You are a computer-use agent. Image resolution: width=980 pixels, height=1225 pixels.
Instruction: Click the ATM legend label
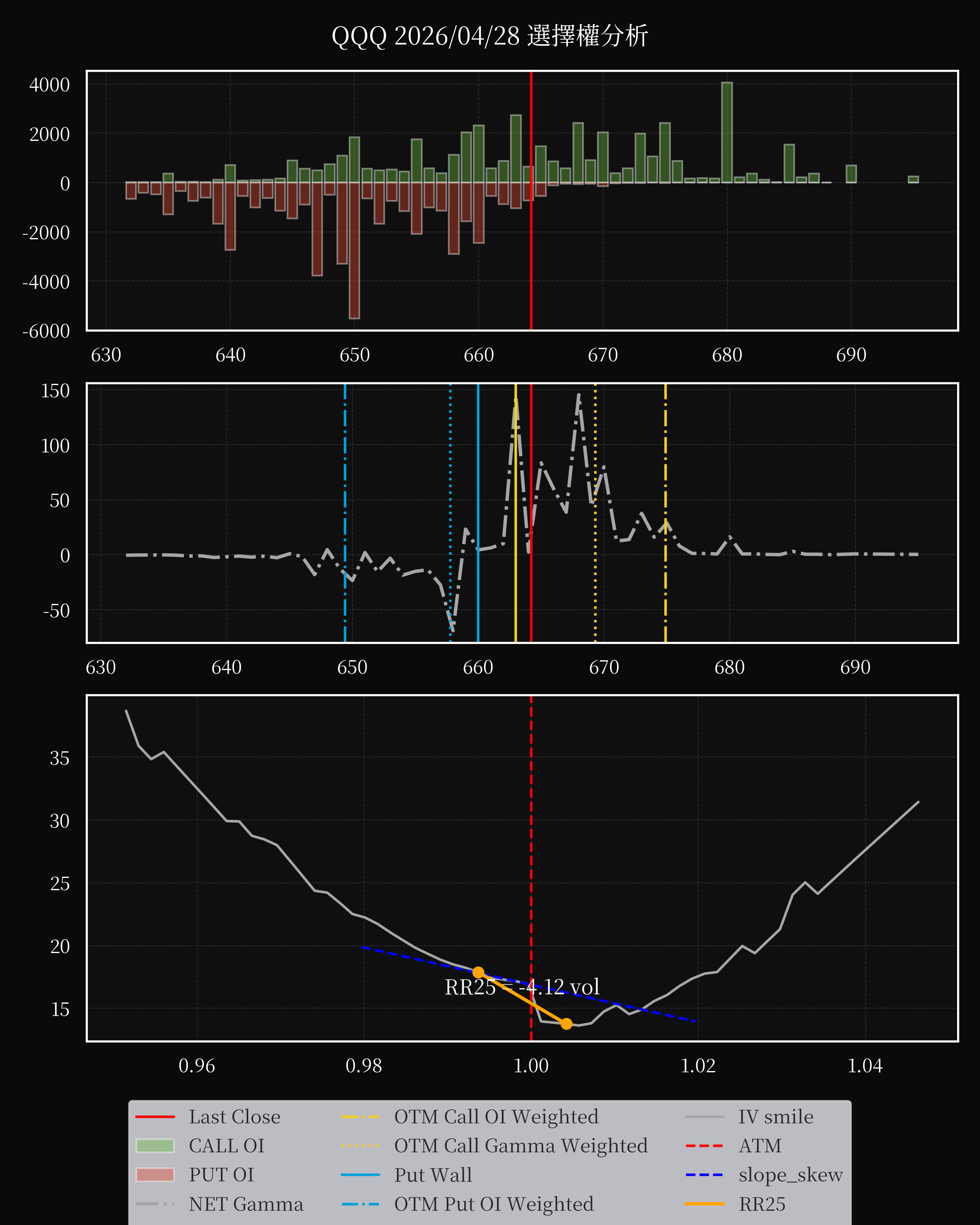coord(760,1146)
